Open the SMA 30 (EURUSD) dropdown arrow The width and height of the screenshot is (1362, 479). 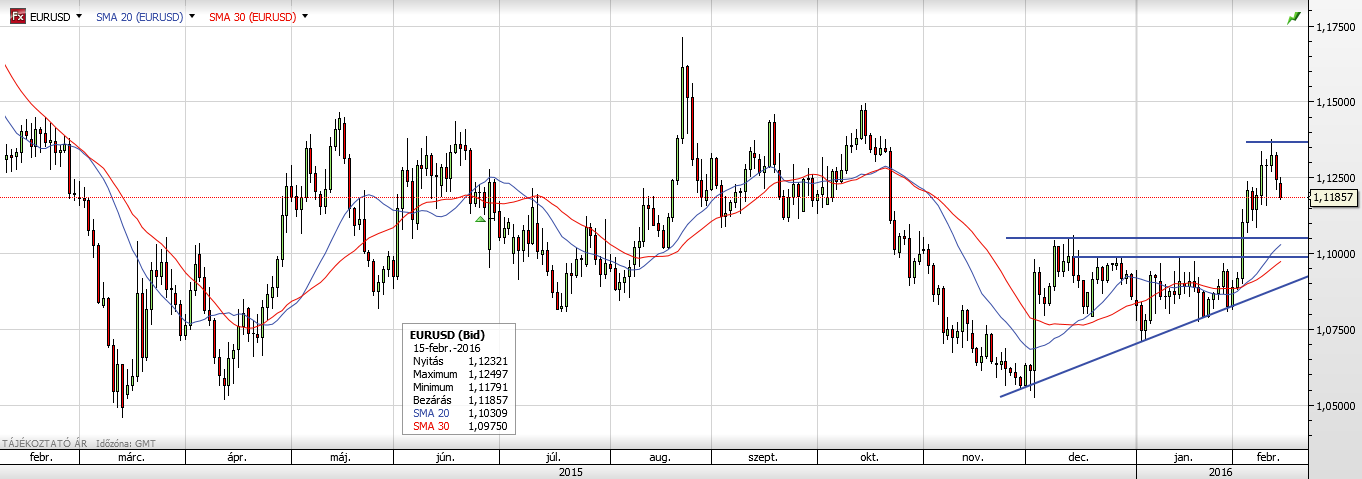click(x=304, y=17)
